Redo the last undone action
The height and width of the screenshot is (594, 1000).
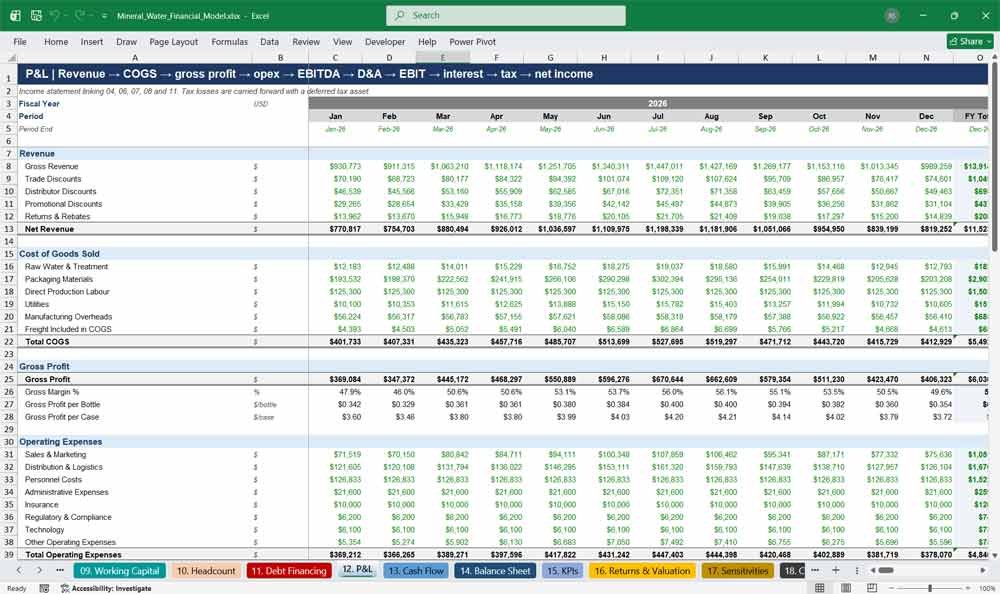(80, 15)
